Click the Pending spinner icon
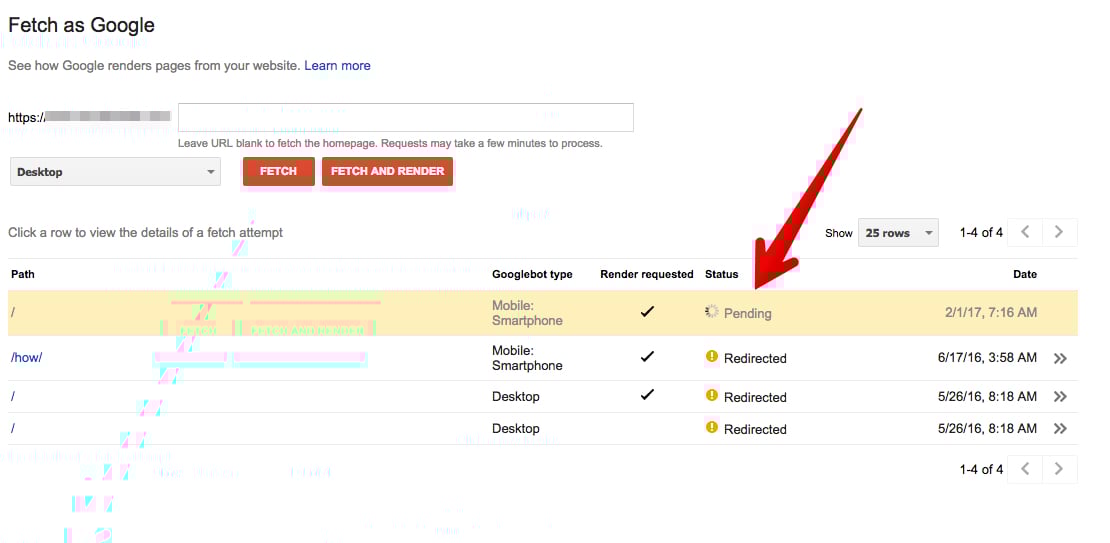 coord(711,311)
